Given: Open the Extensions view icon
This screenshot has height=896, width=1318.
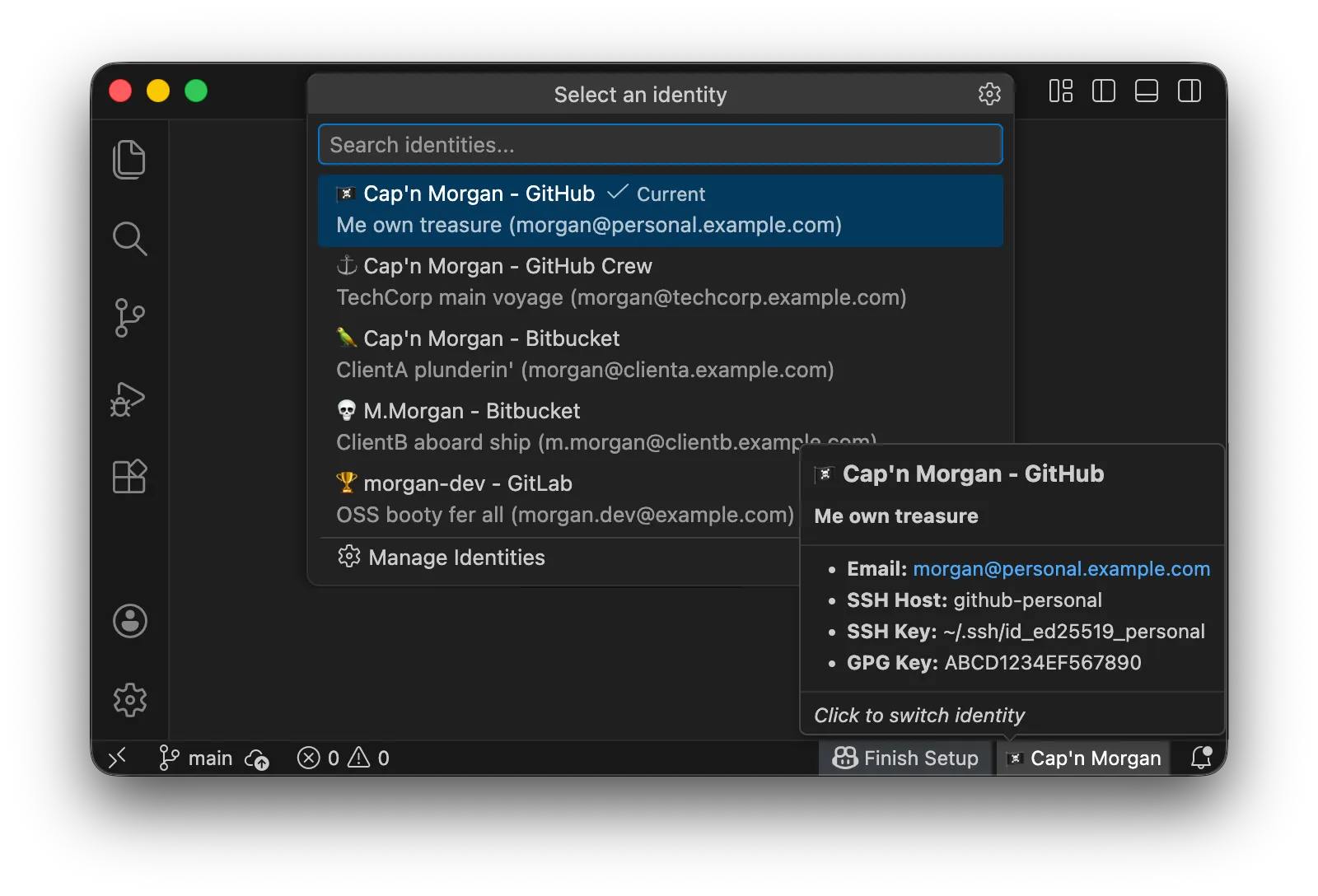Looking at the screenshot, I should point(129,476).
